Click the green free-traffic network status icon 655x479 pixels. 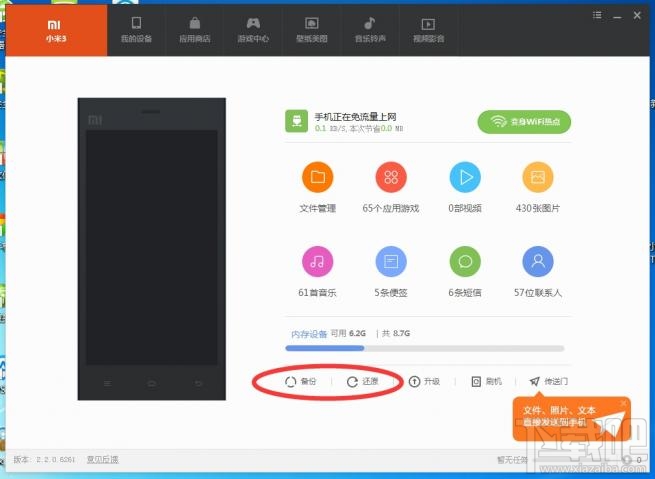coord(297,121)
